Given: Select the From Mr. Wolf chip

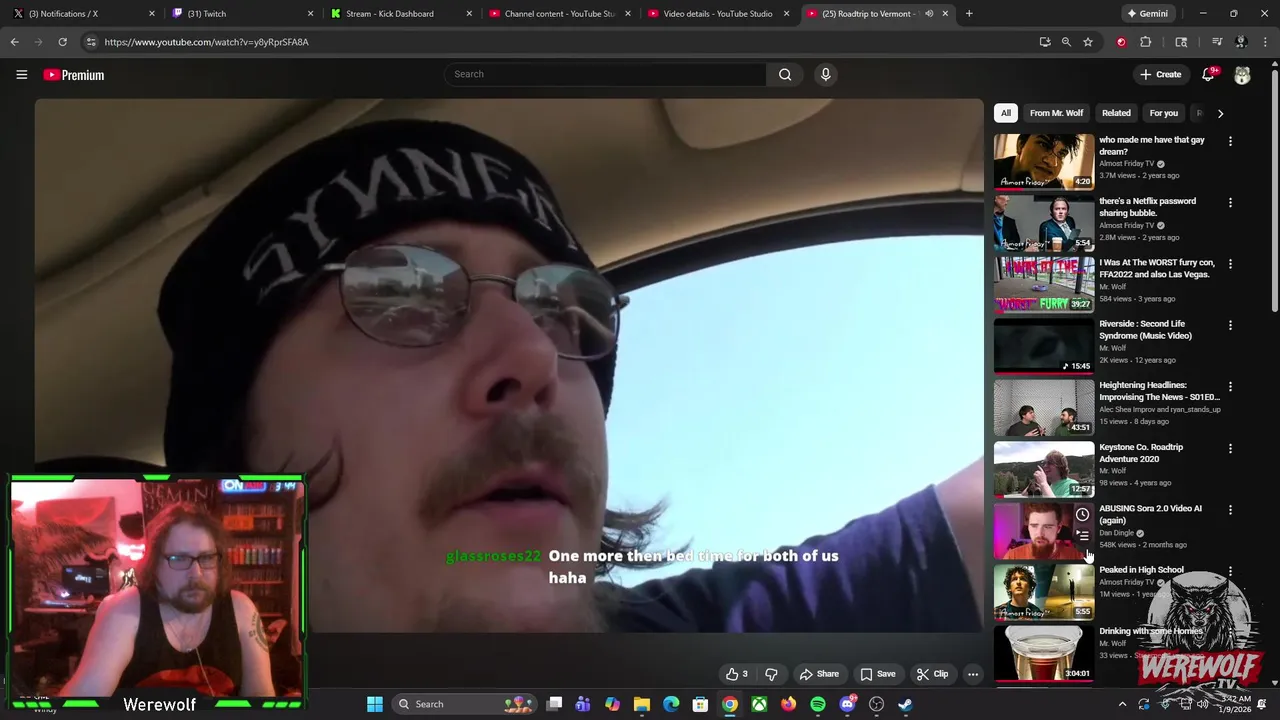Looking at the screenshot, I should coord(1056,113).
